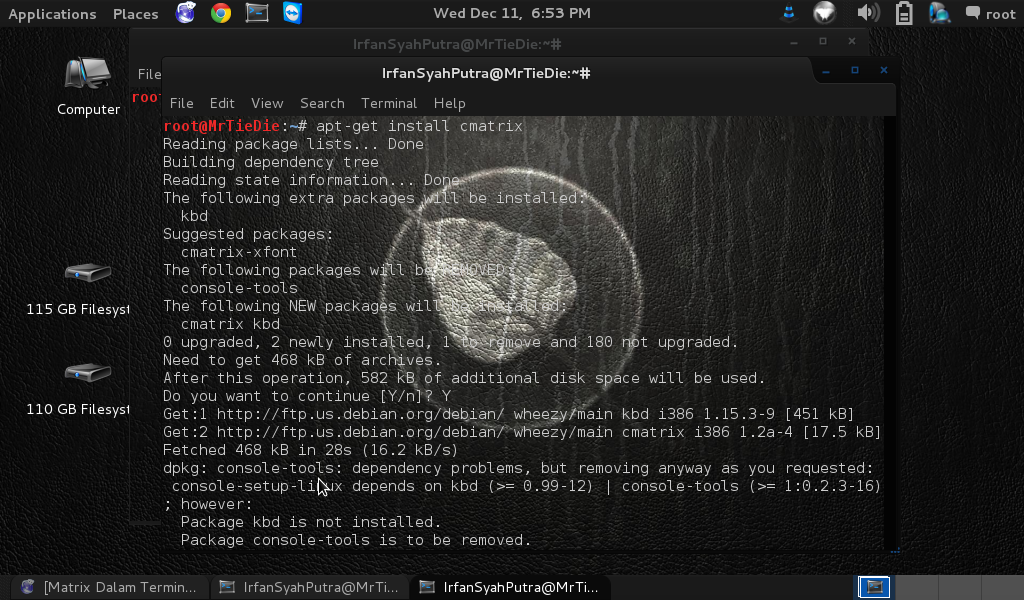
Task: Open the View menu of the terminal
Action: (266, 103)
